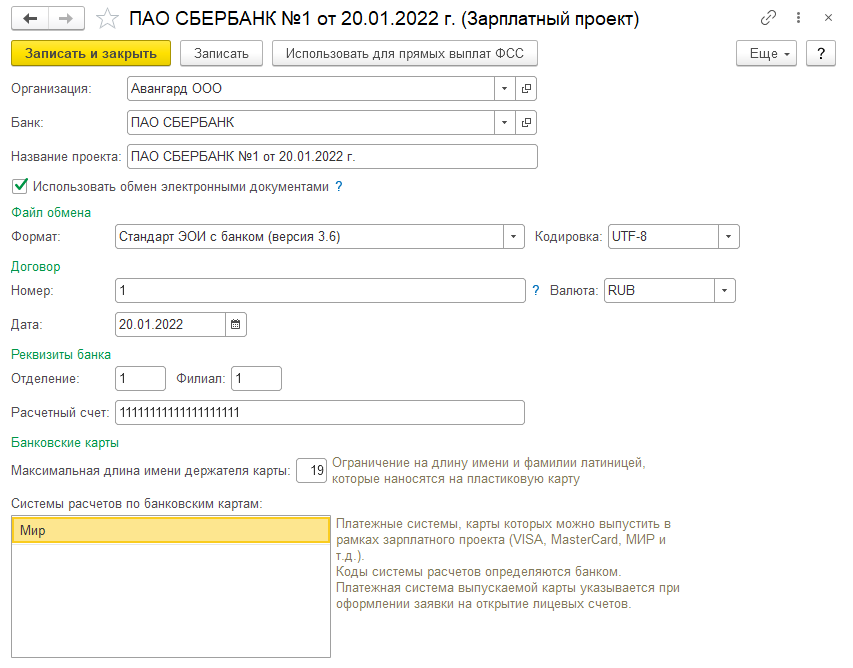Open the Банк record with open icon
This screenshot has height=668, width=853.
(527, 123)
